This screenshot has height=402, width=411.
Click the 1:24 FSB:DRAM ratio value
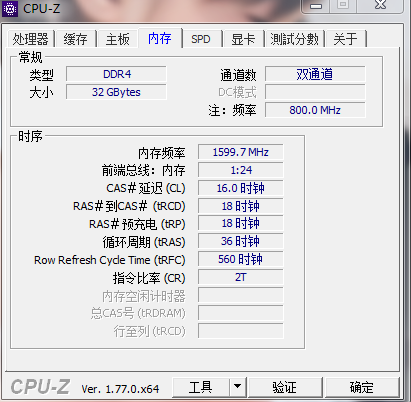[241, 170]
